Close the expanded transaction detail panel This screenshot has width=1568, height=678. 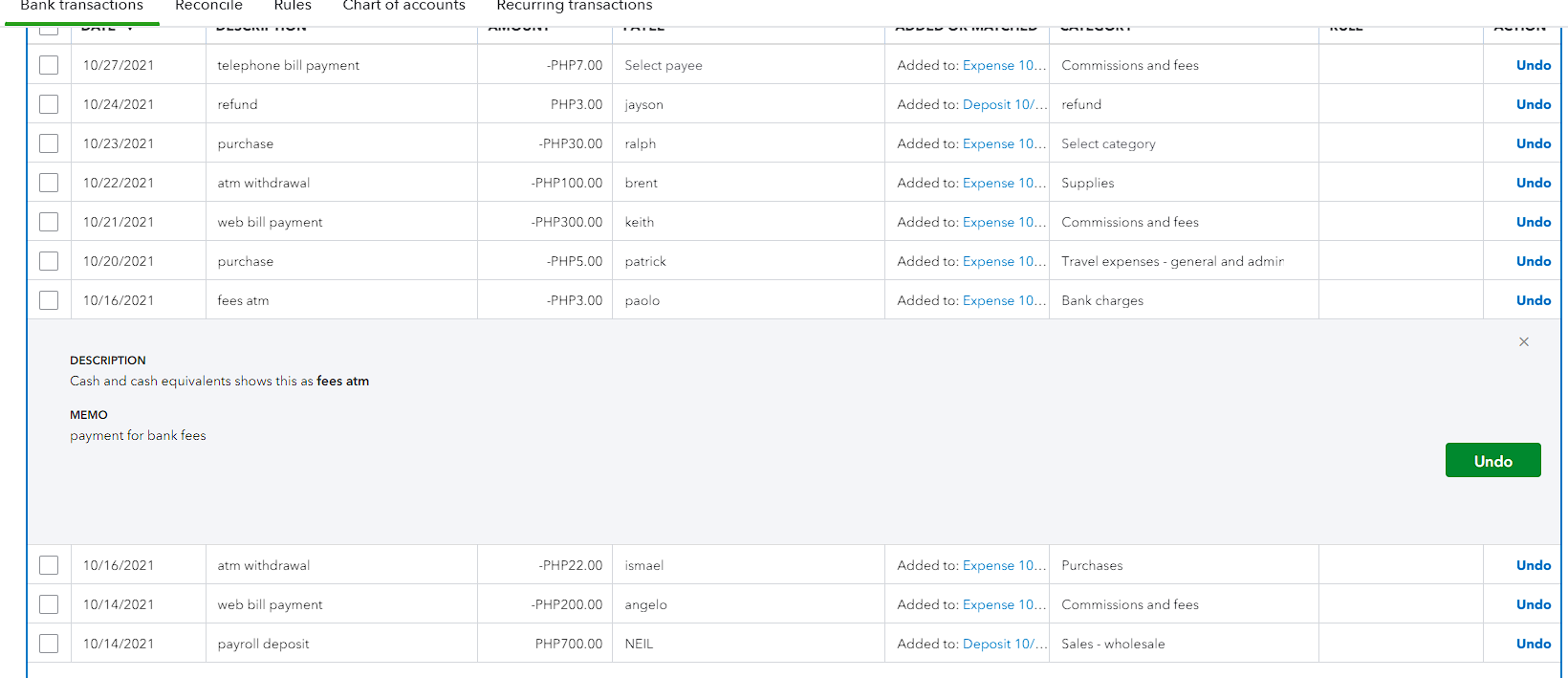click(1524, 341)
